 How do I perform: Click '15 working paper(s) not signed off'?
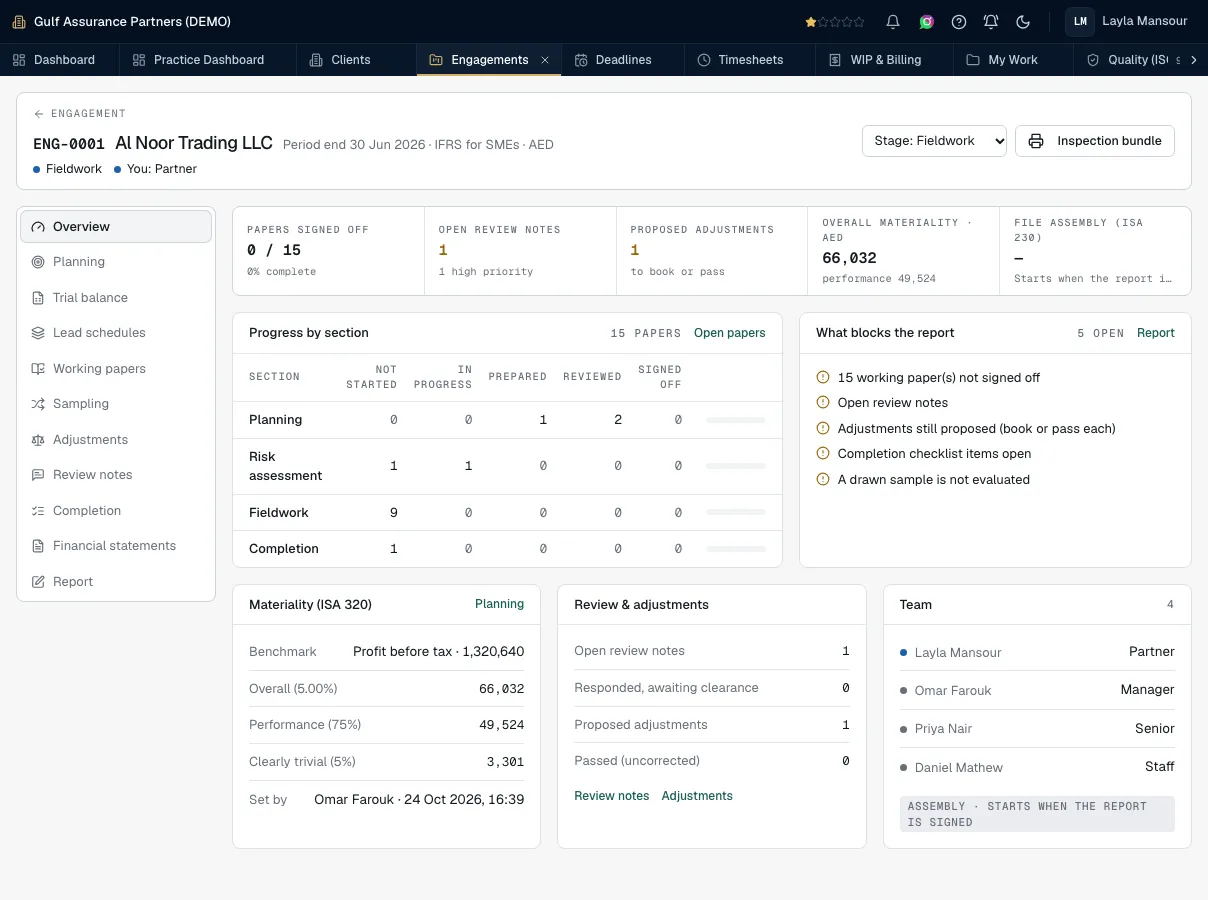coord(939,378)
